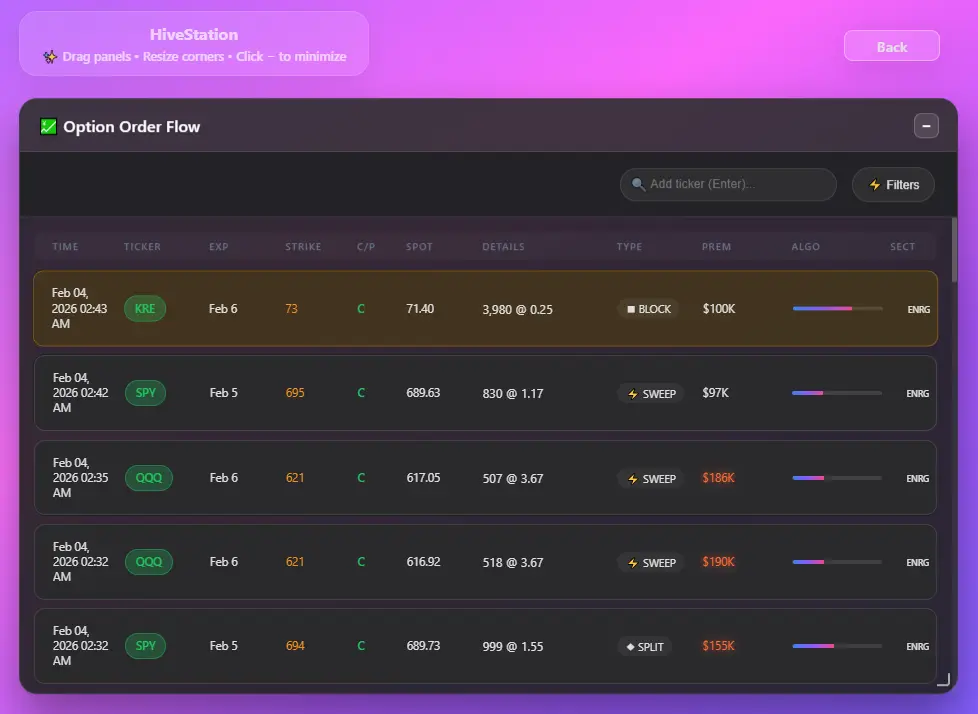
Task: Click the lightning icon on the Filters button
Action: coord(877,184)
